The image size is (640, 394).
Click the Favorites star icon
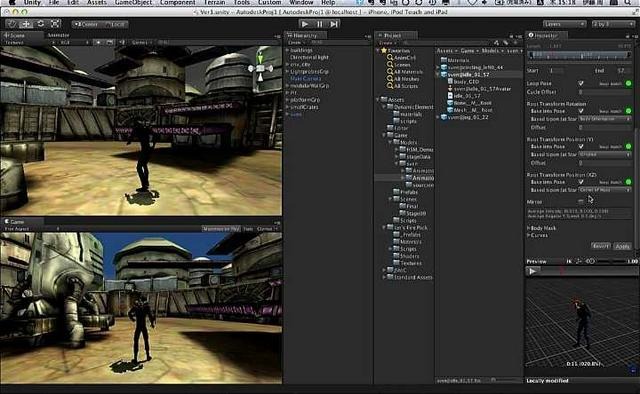(x=384, y=51)
